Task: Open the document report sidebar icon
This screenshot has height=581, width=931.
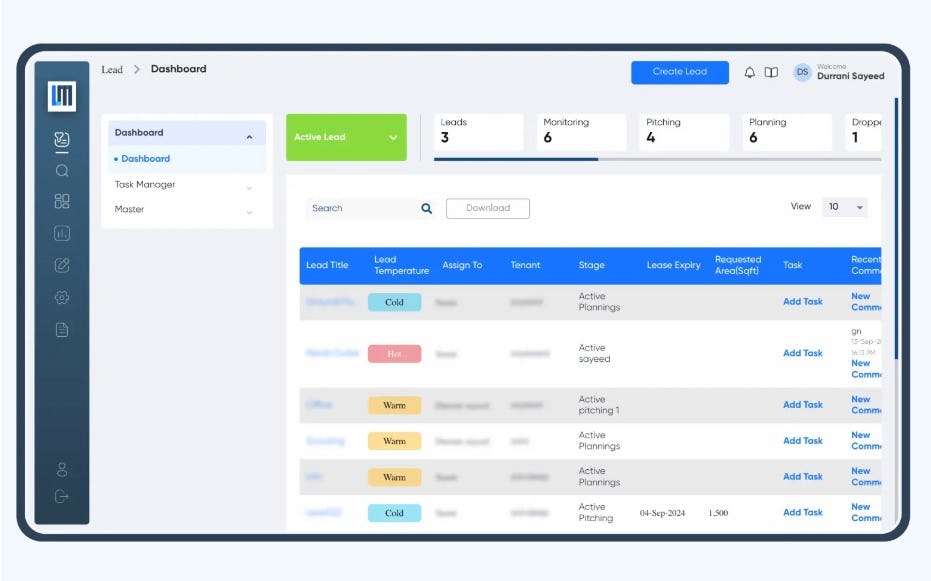Action: point(62,326)
